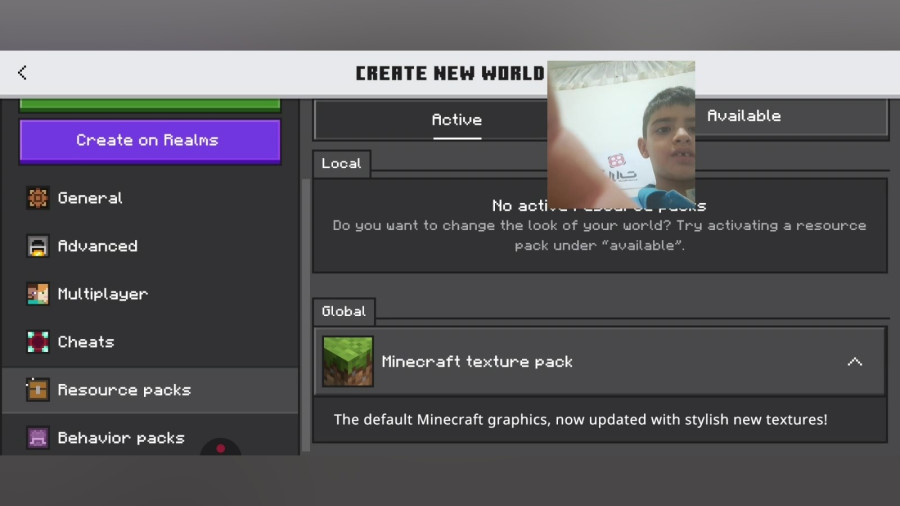Collapse the Minecraft texture pack details
This screenshot has height=506, width=900.
[855, 361]
